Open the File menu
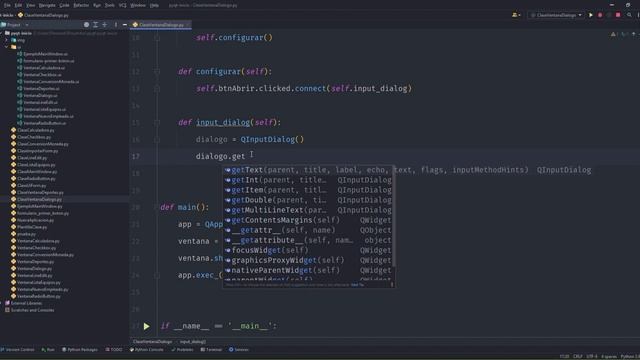 7,5
